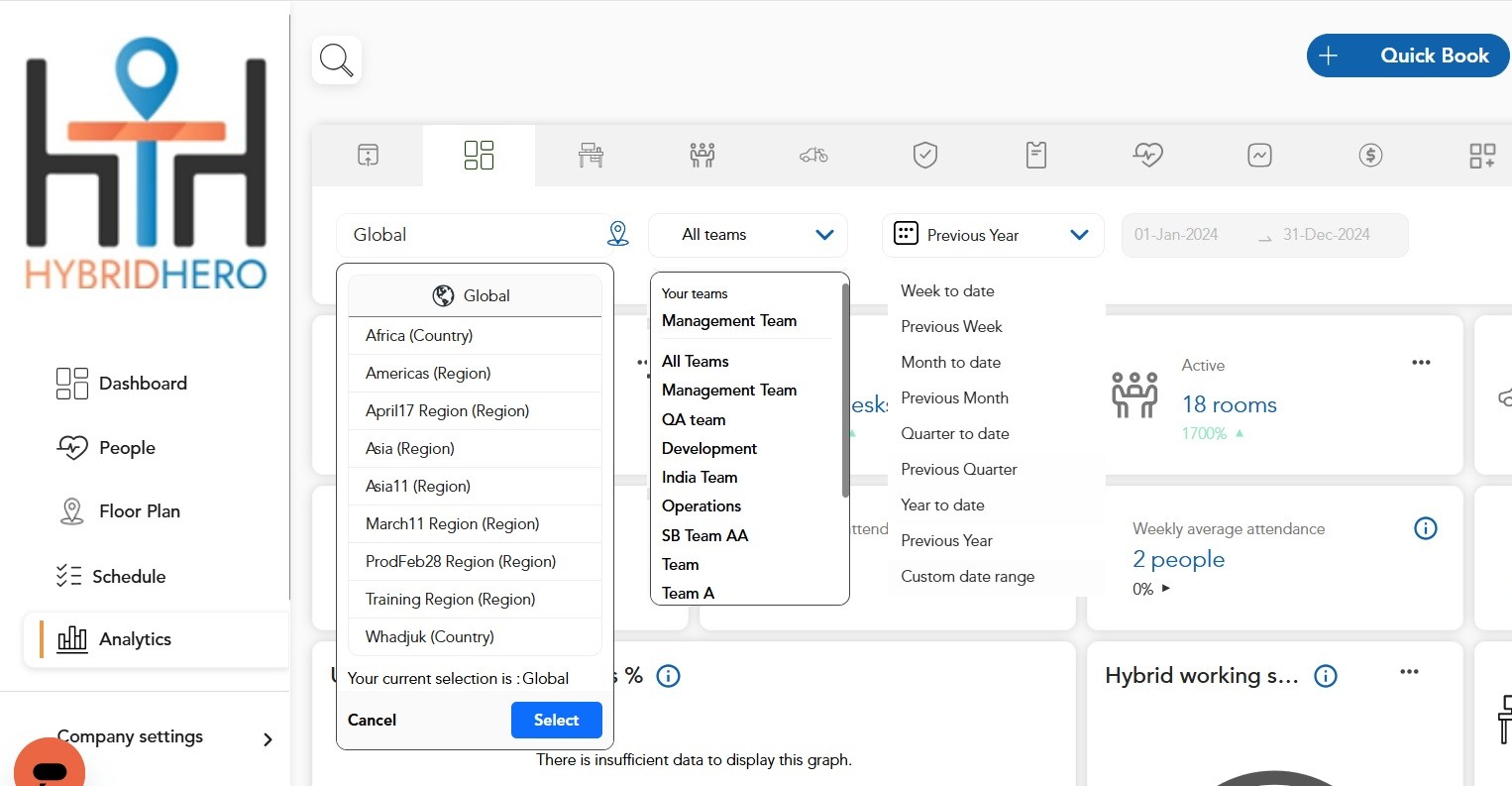The width and height of the screenshot is (1512, 786).
Task: Click info icon next to the % graph title
Action: (x=669, y=676)
